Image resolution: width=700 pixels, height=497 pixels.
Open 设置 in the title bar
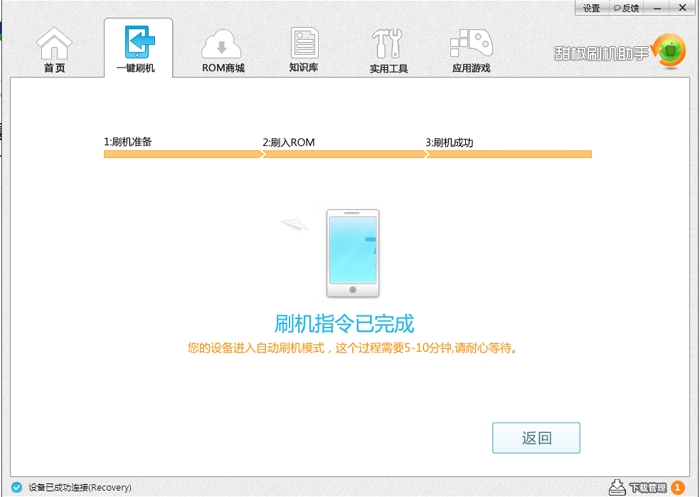(592, 8)
